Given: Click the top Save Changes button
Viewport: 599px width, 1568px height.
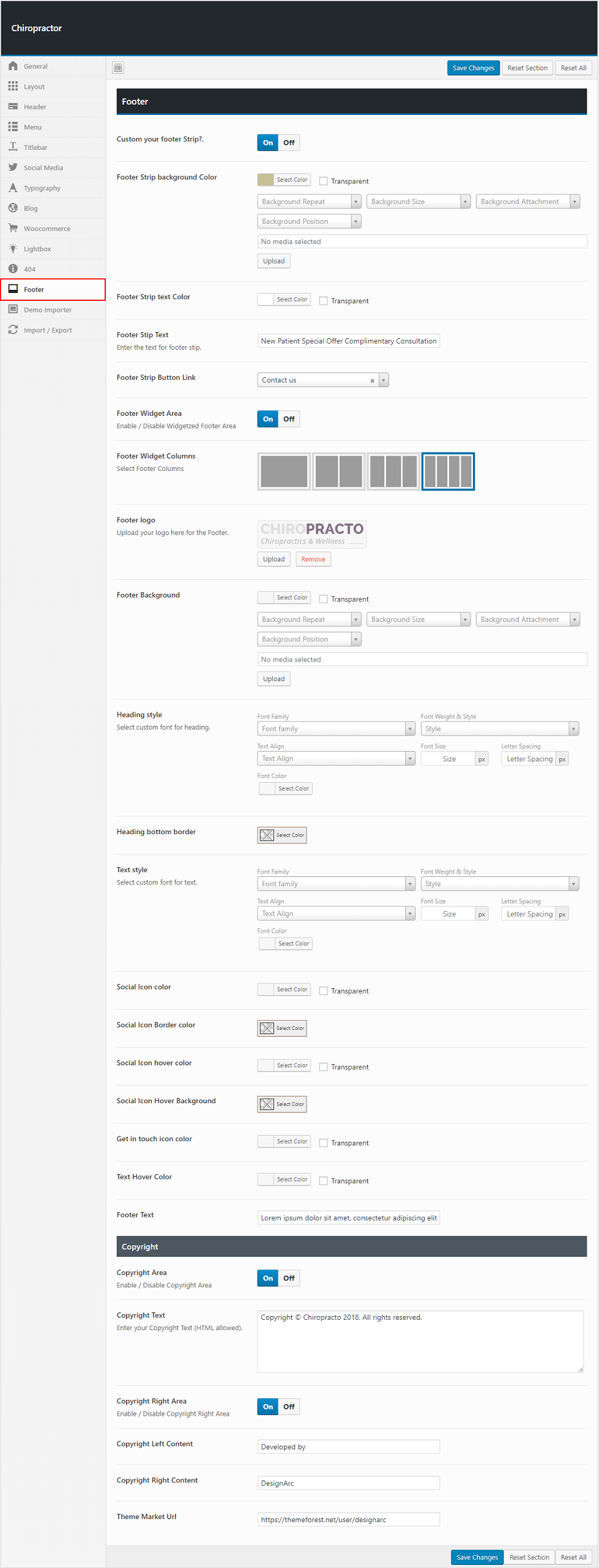Looking at the screenshot, I should [473, 68].
